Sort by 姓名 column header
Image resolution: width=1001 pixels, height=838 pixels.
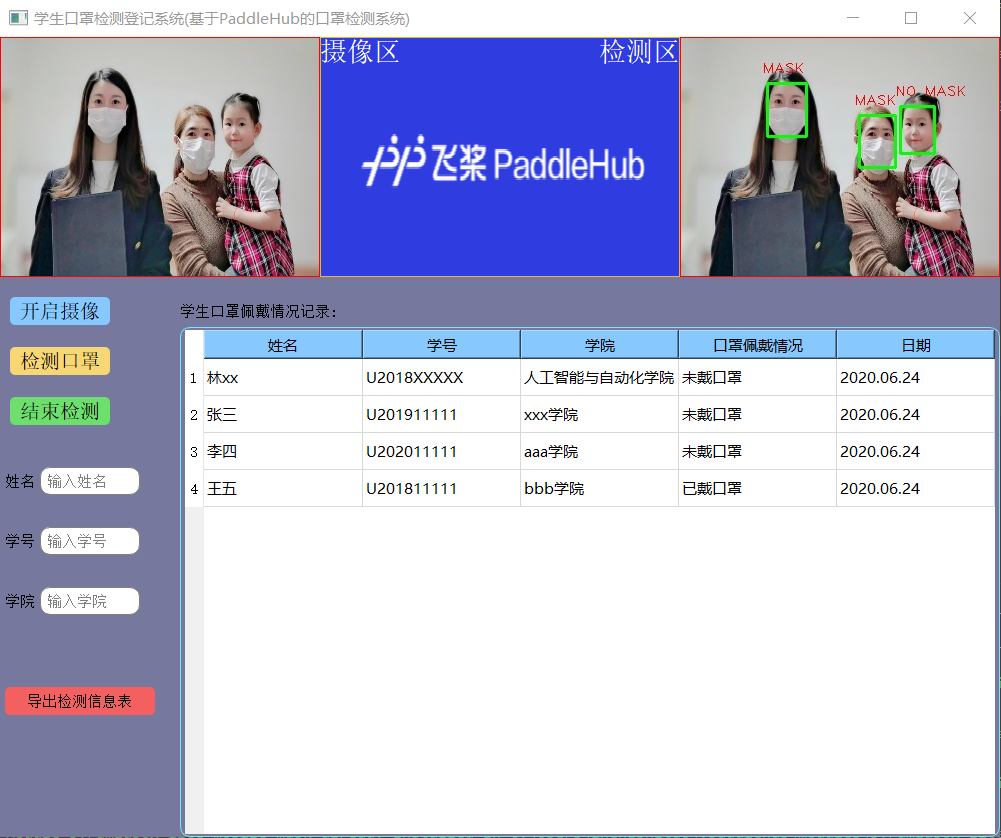(283, 345)
